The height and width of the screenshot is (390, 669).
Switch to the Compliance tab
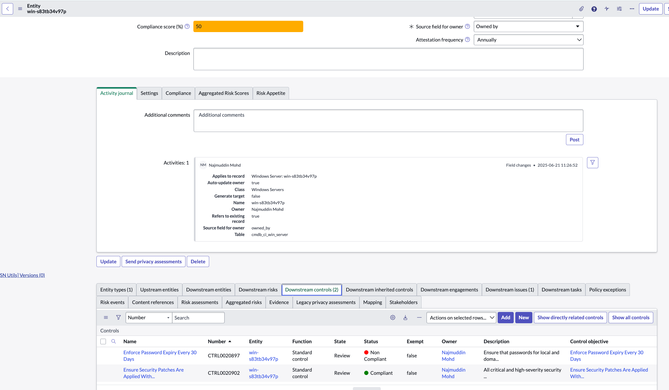(x=178, y=93)
